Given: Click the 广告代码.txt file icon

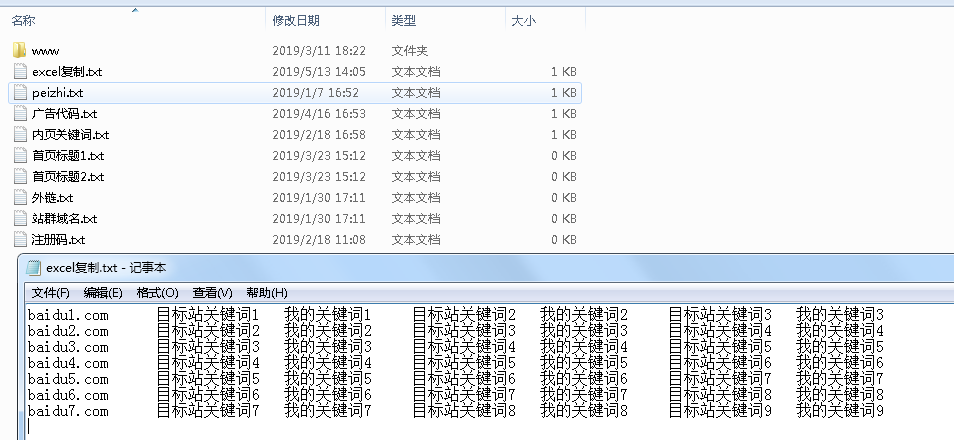Looking at the screenshot, I should (x=20, y=113).
